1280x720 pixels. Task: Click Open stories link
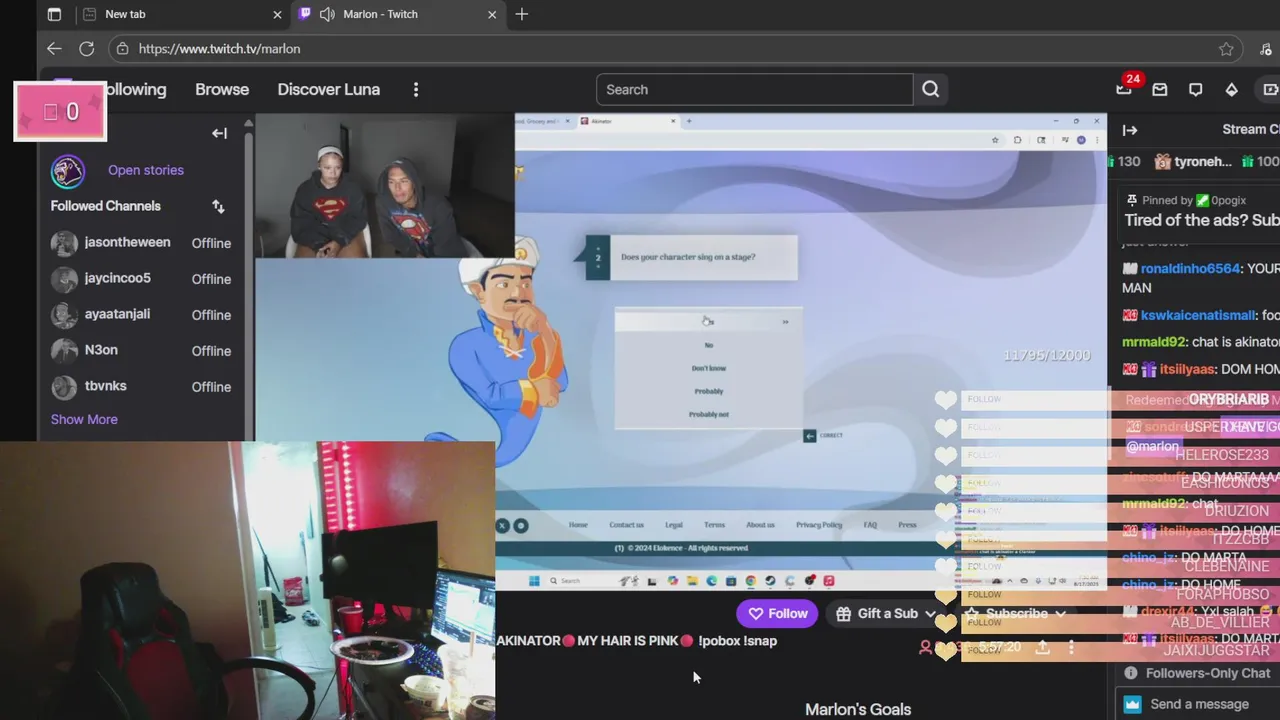pyautogui.click(x=146, y=170)
